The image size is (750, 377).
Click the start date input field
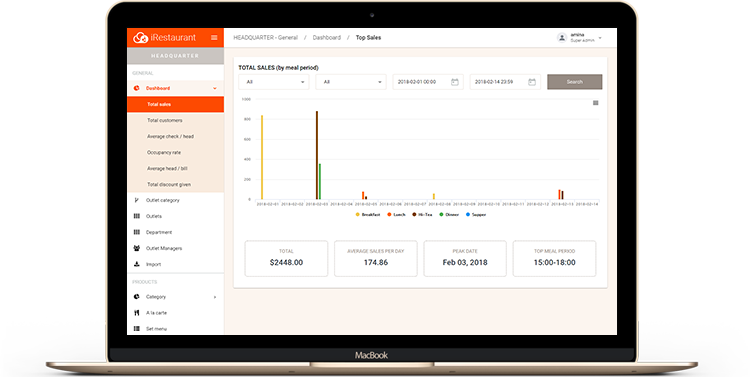[428, 82]
